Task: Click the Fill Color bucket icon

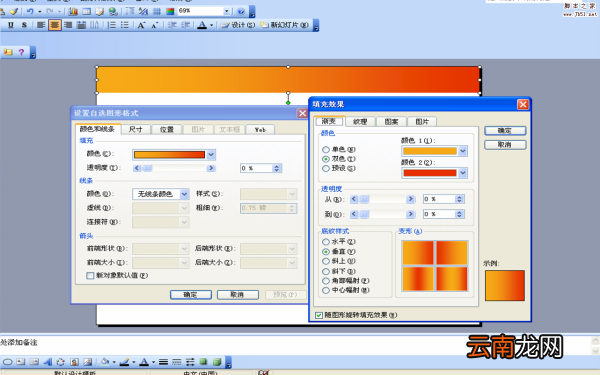Action: point(105,362)
